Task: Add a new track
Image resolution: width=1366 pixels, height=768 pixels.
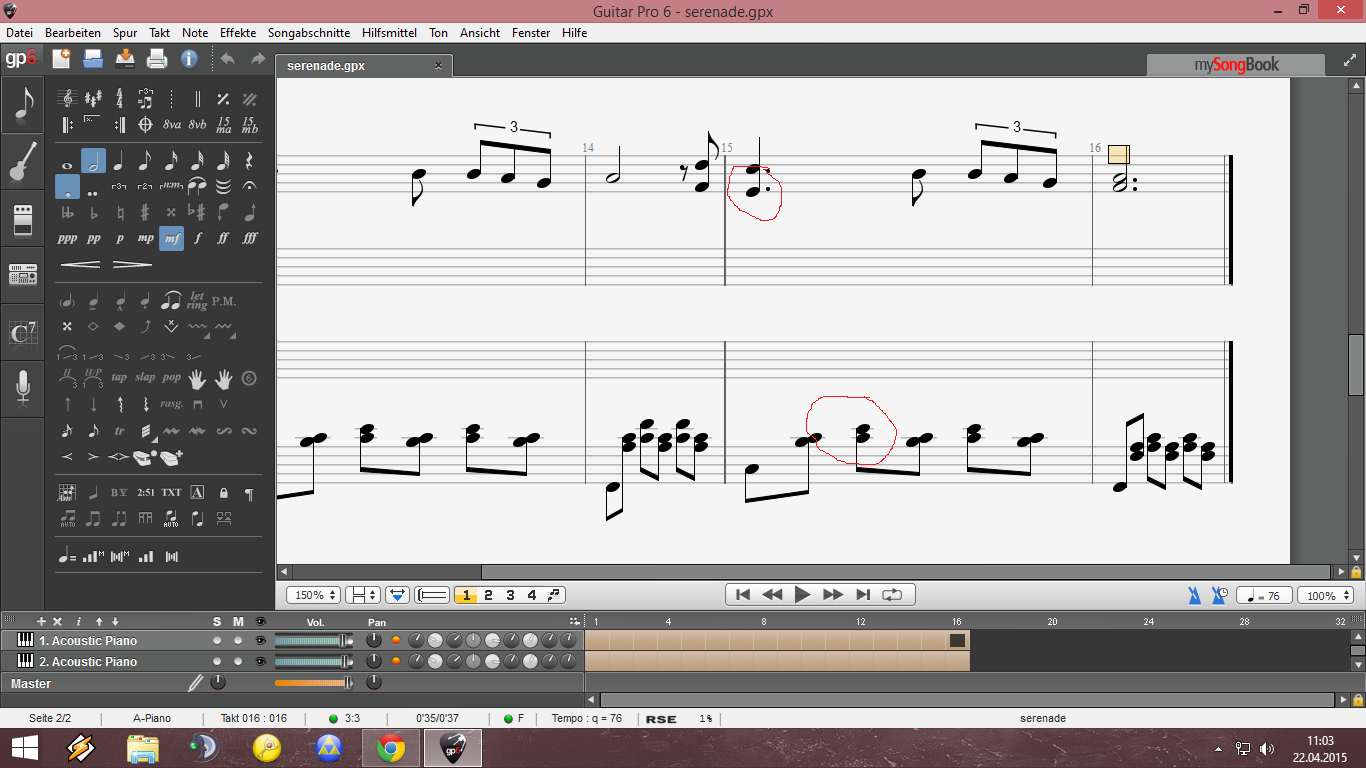Action: [x=41, y=621]
